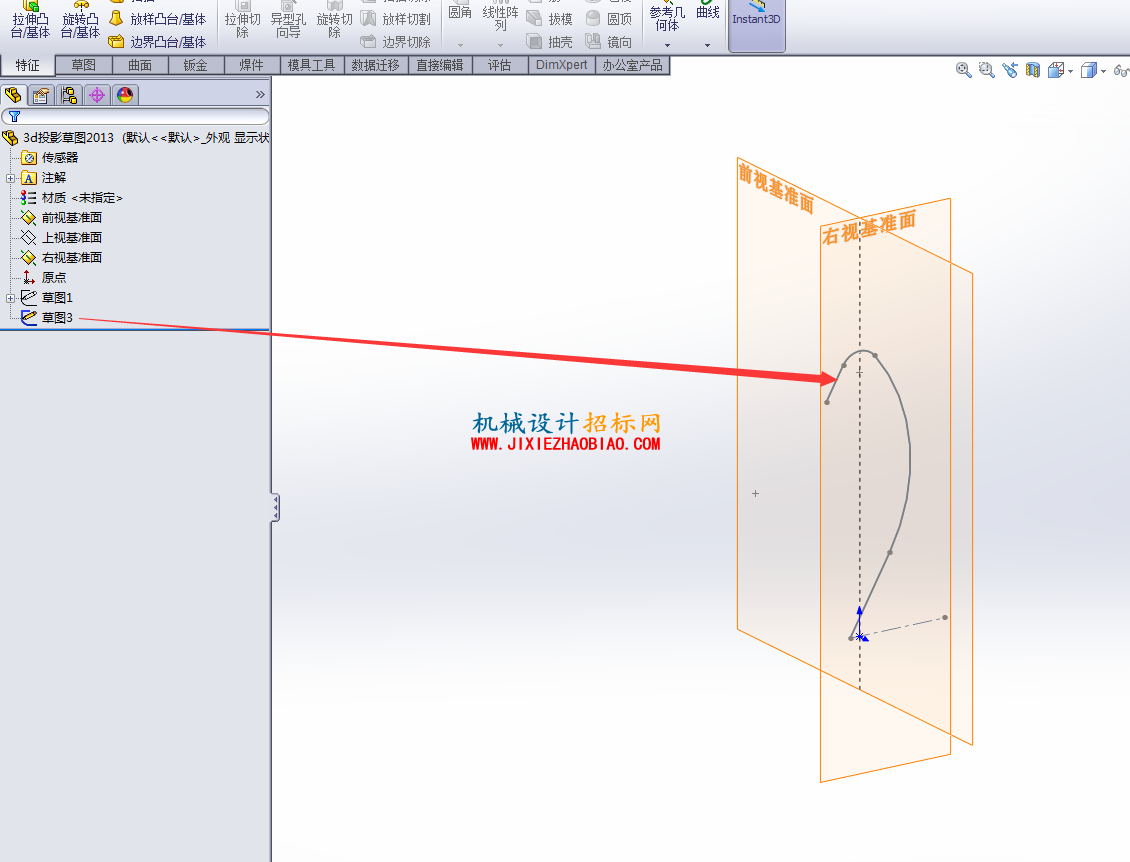Select 边界凸台/基体 boundary boss tool
The height and width of the screenshot is (862, 1130).
click(158, 42)
